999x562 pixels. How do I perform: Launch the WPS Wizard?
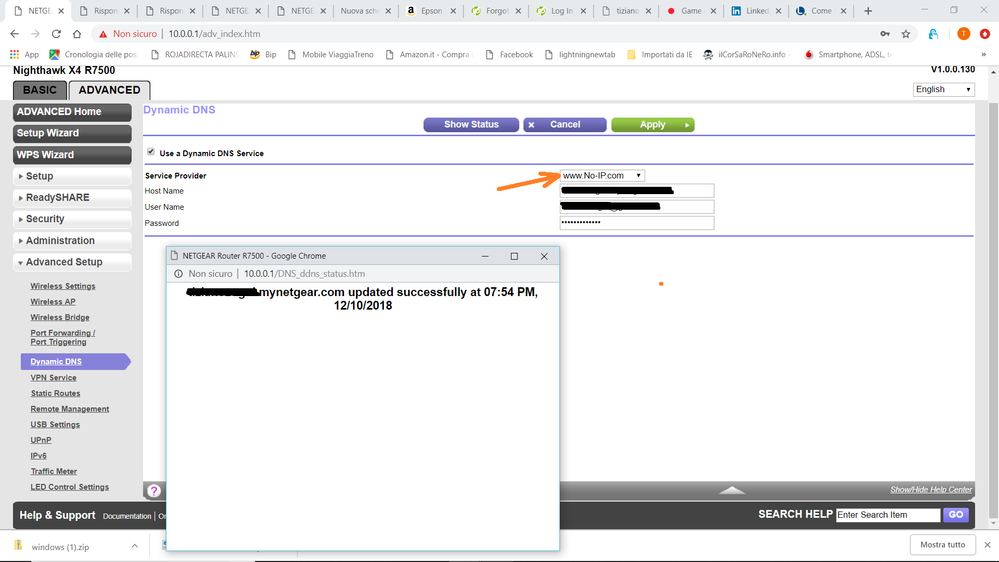point(72,155)
